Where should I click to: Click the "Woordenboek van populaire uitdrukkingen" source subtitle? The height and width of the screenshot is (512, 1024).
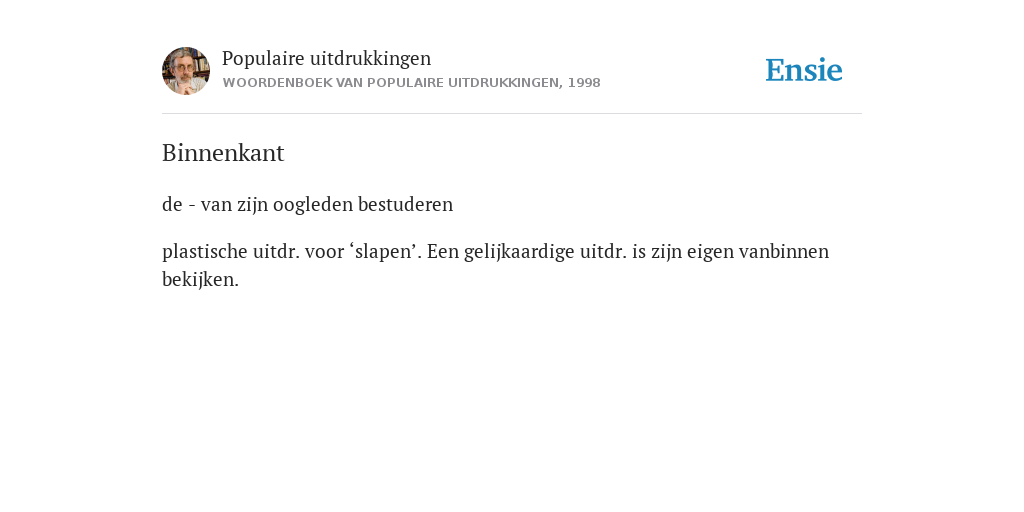point(391,83)
